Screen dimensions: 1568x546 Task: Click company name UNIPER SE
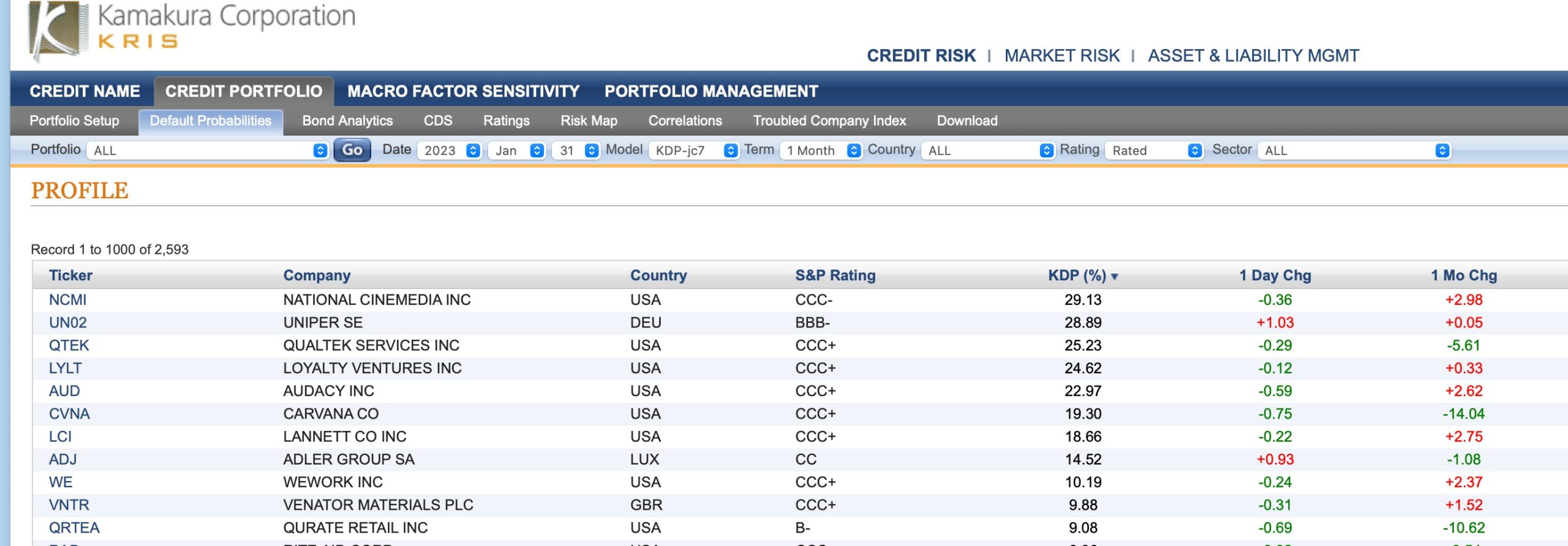pyautogui.click(x=323, y=323)
